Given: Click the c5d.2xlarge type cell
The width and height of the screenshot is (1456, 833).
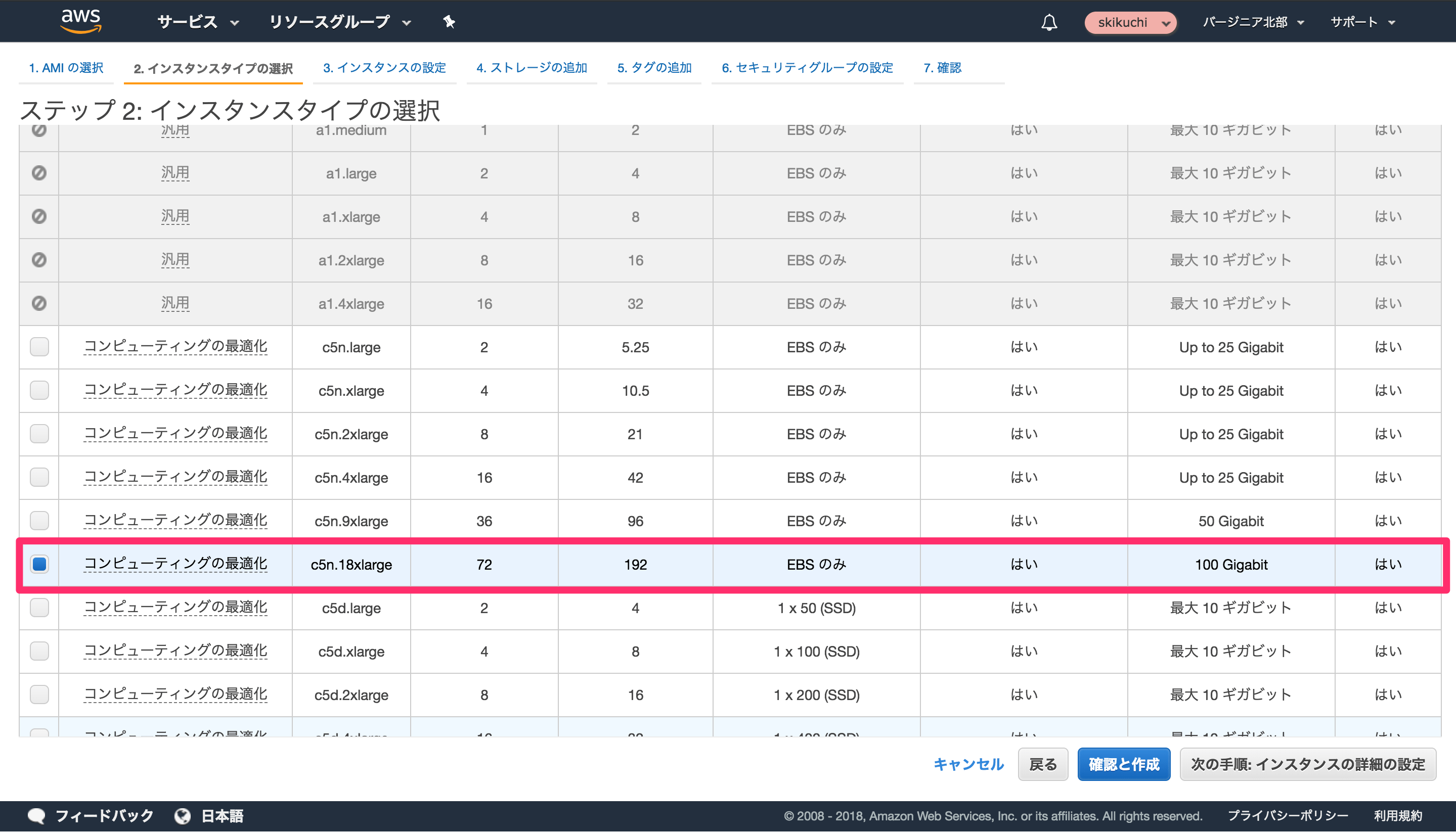Looking at the screenshot, I should click(x=351, y=695).
